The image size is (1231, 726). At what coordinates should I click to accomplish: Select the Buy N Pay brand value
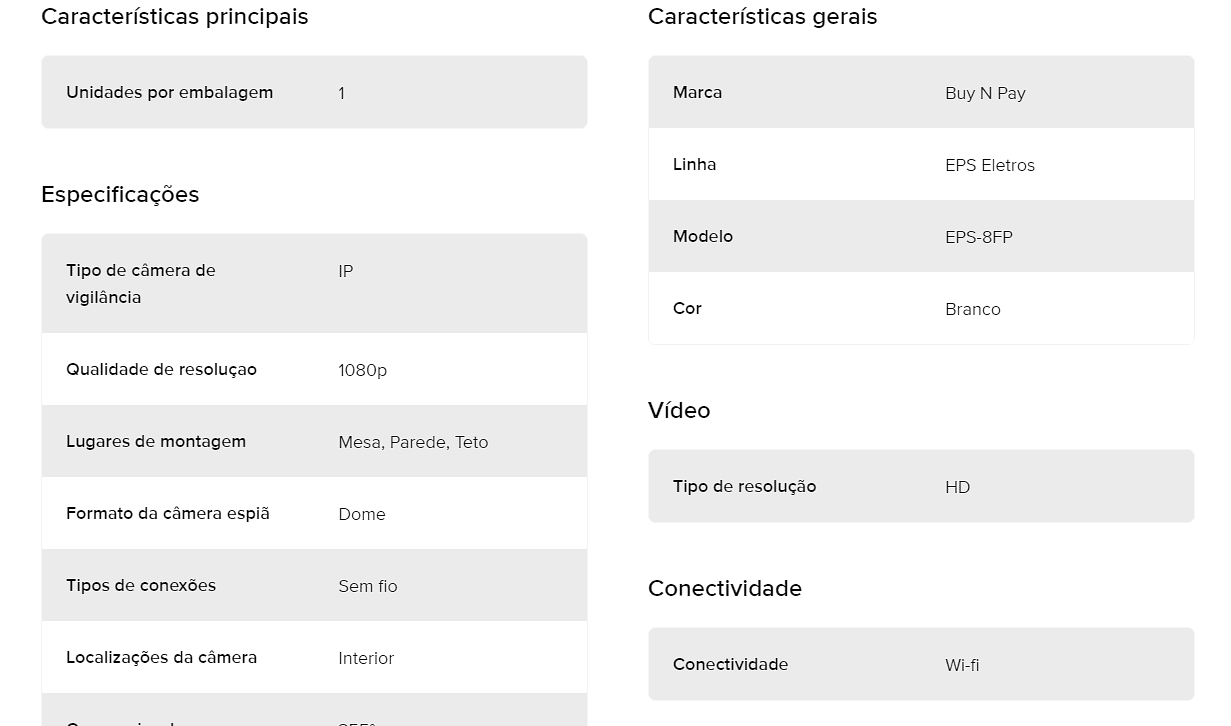coord(985,93)
